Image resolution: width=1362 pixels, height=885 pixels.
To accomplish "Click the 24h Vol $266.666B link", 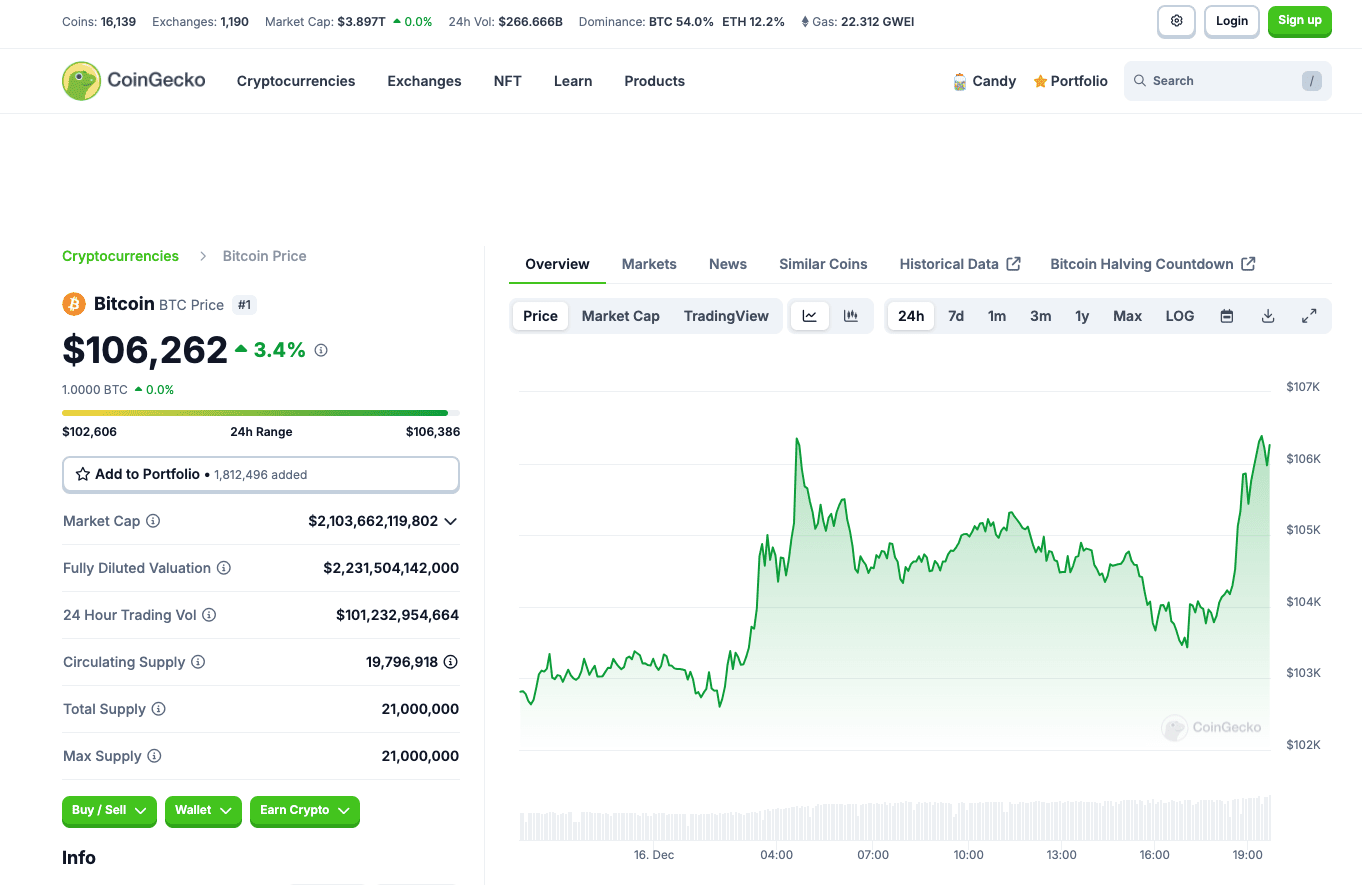I will (506, 22).
